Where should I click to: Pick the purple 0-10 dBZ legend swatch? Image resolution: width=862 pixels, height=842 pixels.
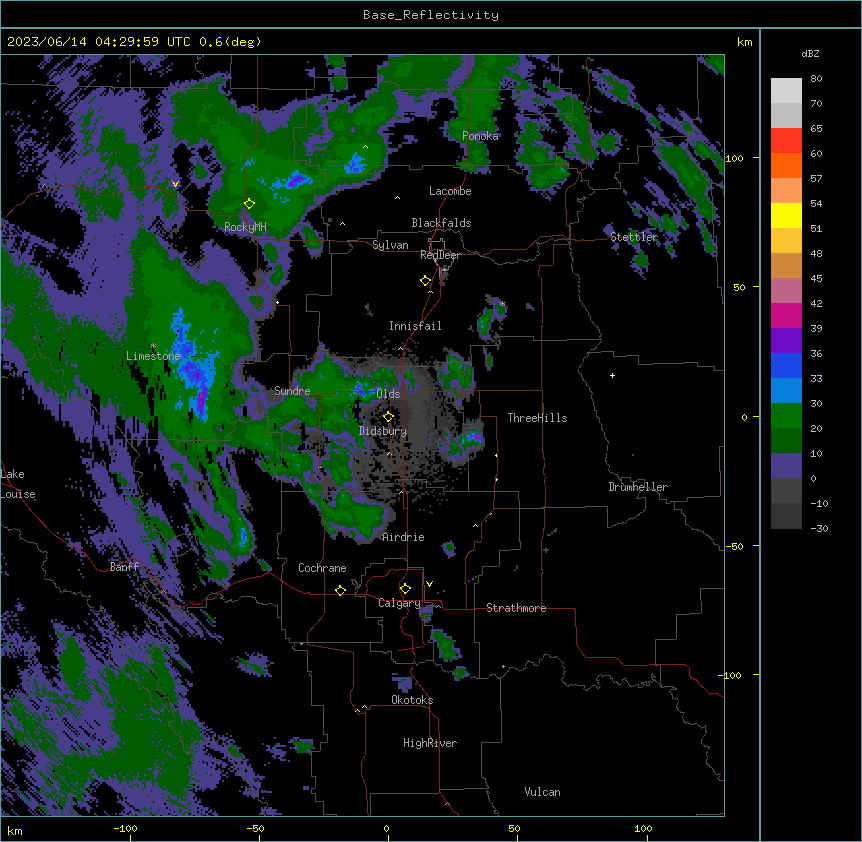(786, 466)
